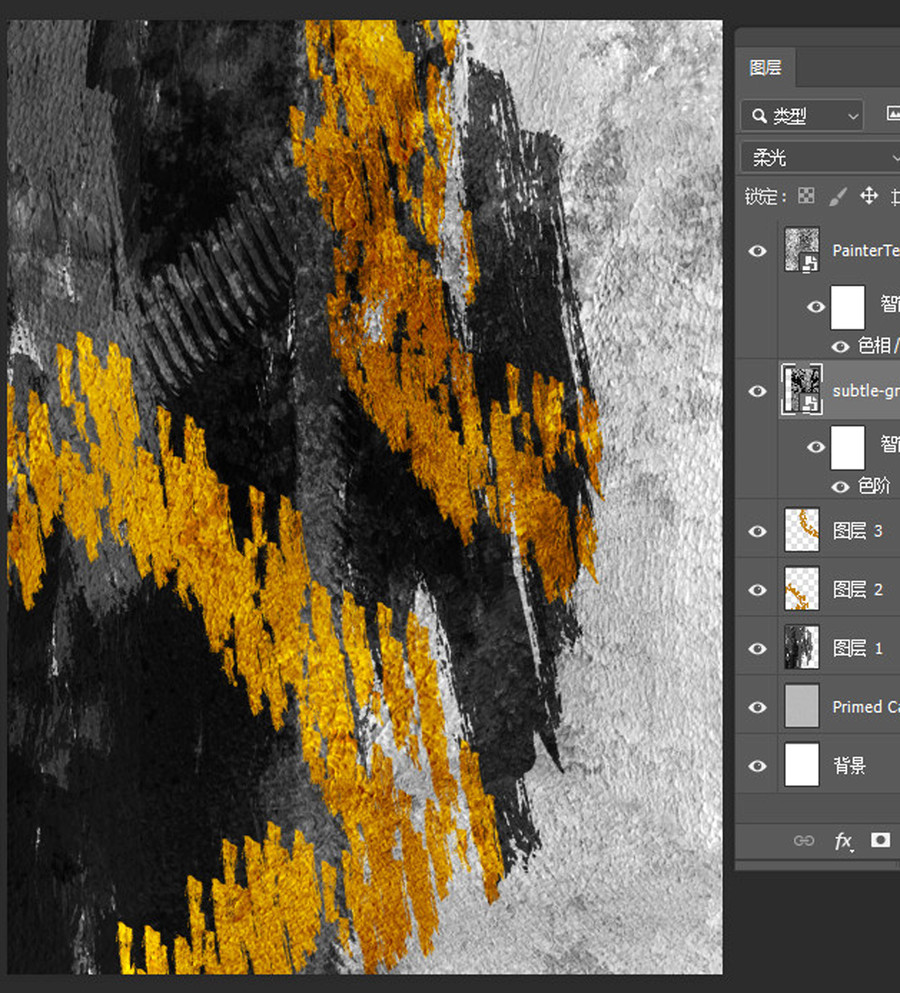Image resolution: width=900 pixels, height=993 pixels.
Task: Lock layer position with the move icon
Action: (x=868, y=196)
